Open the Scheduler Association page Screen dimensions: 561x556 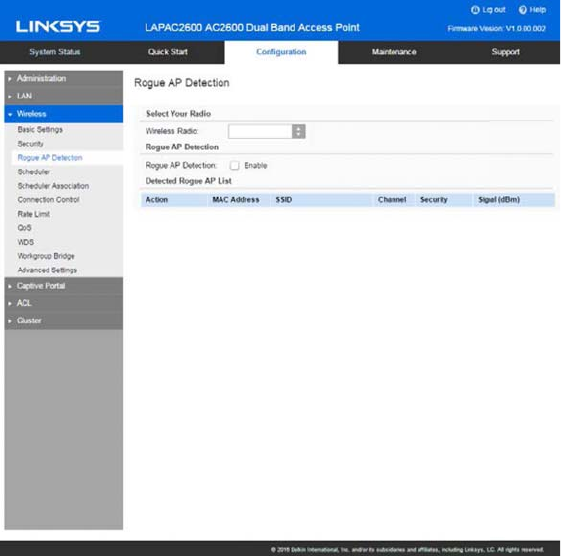pos(53,186)
